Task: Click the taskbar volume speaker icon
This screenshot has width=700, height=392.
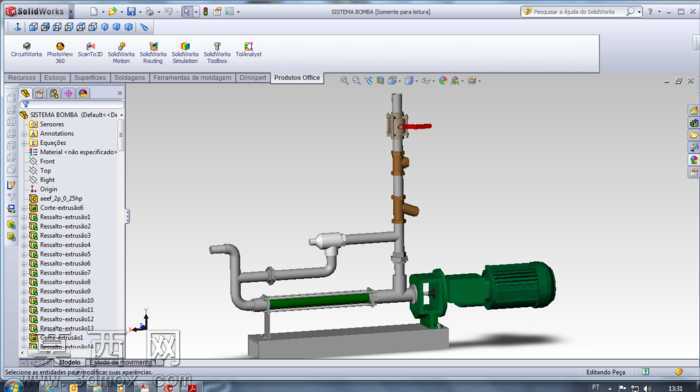Action: pos(647,388)
